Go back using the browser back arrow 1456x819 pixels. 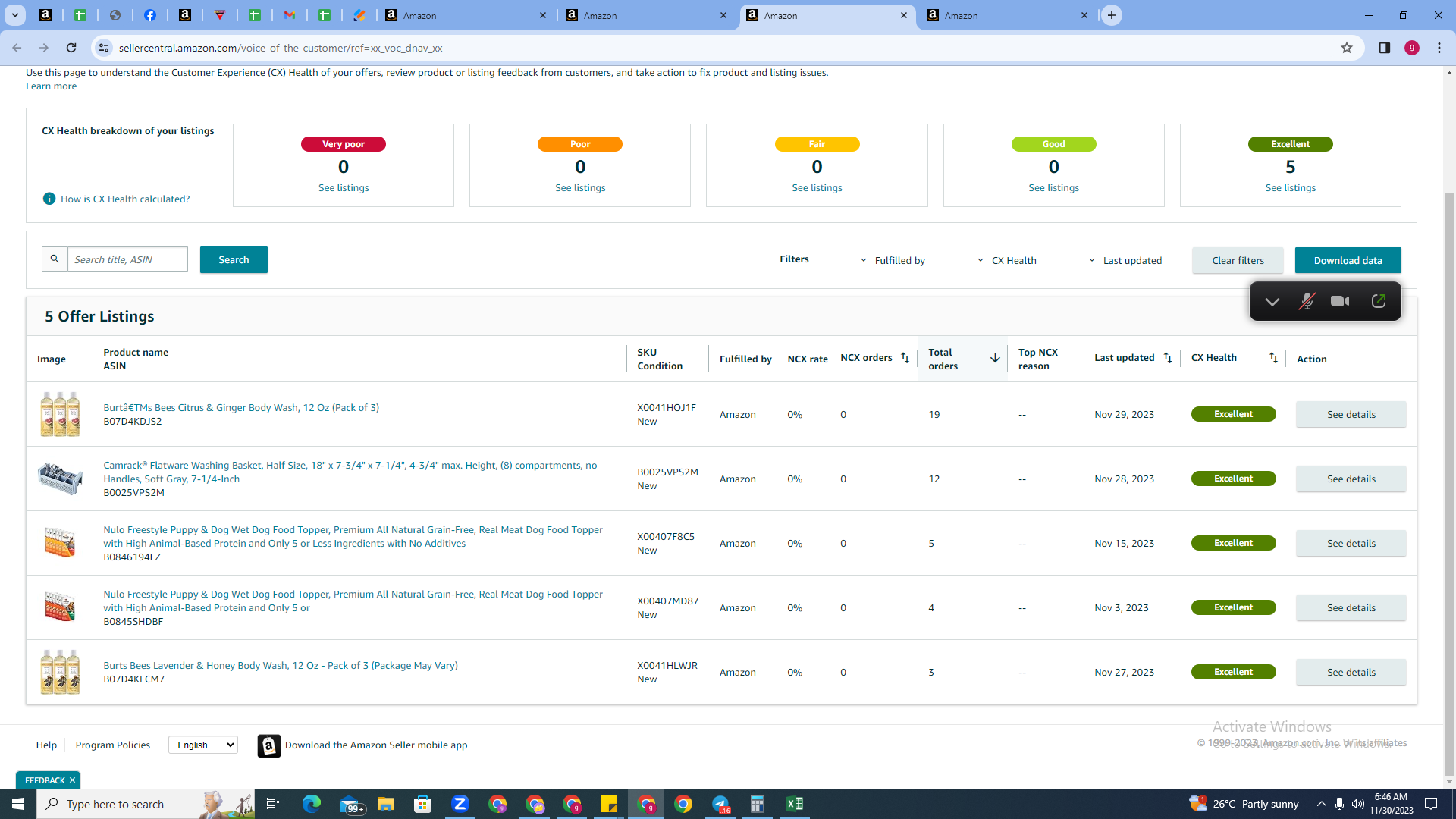click(17, 48)
